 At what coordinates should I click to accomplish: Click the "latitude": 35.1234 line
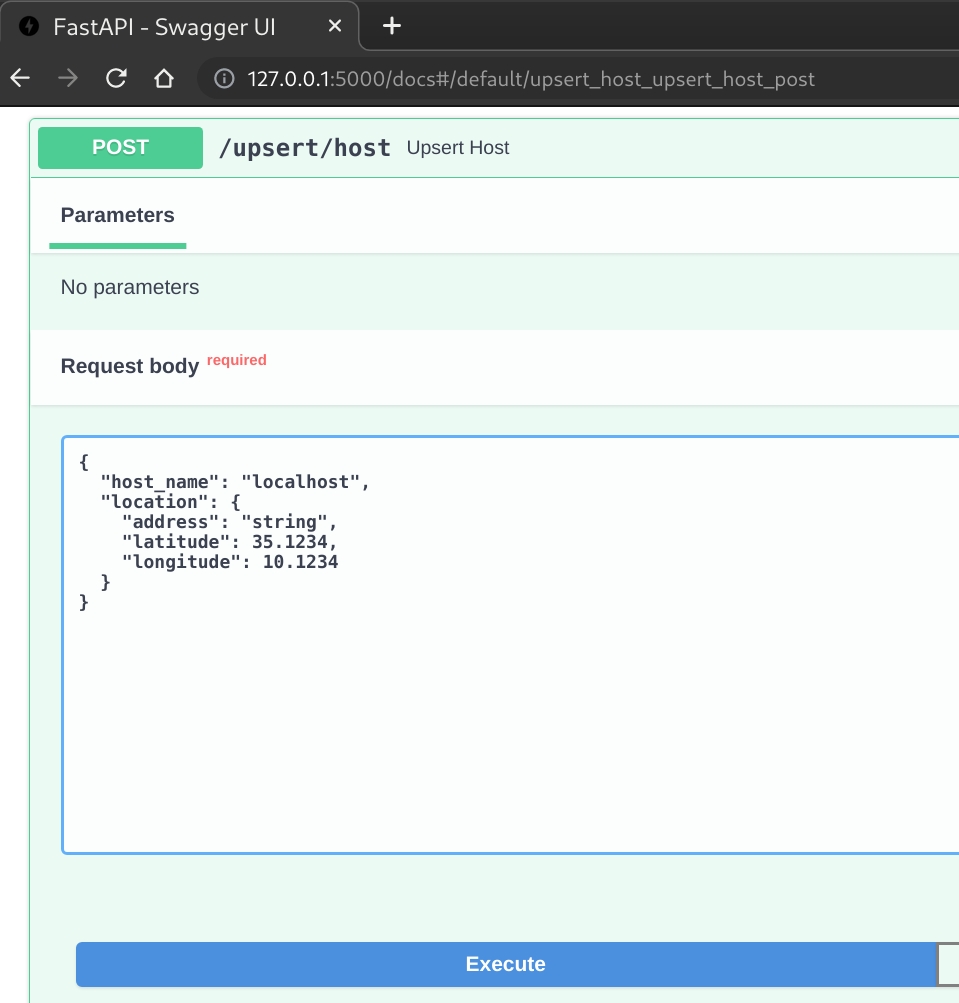[230, 542]
